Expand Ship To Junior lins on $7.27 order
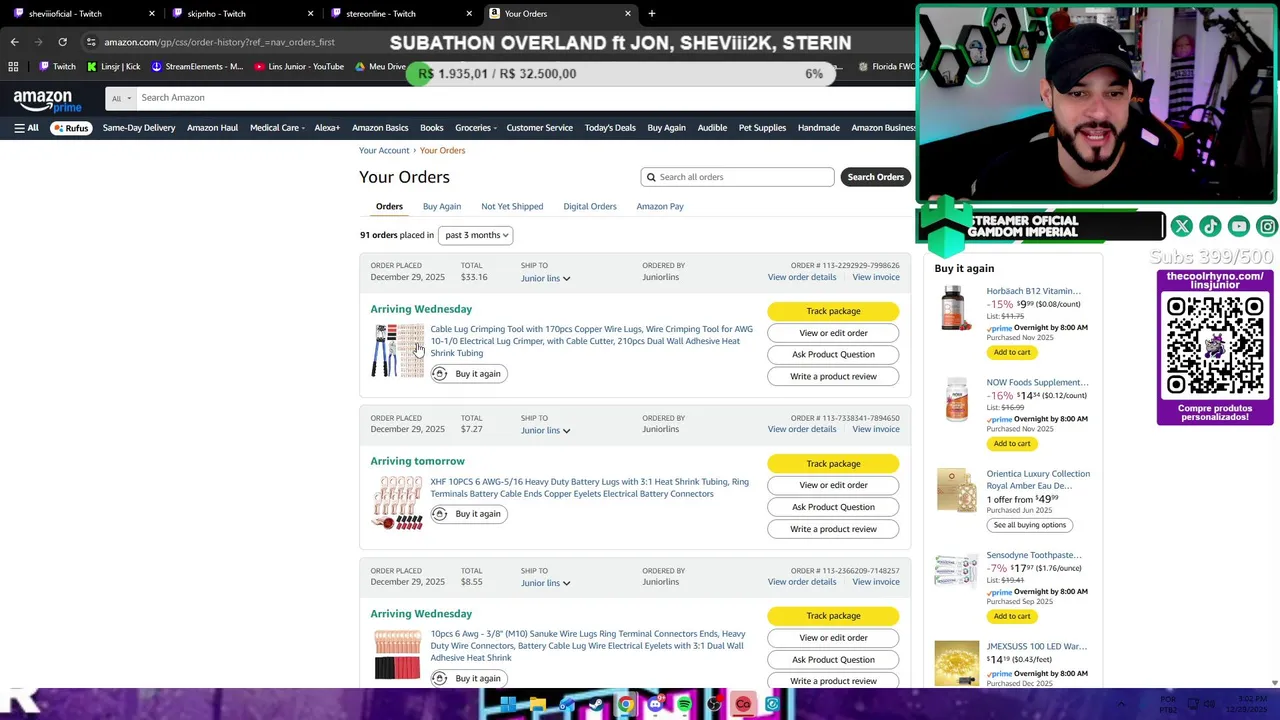 coord(545,431)
